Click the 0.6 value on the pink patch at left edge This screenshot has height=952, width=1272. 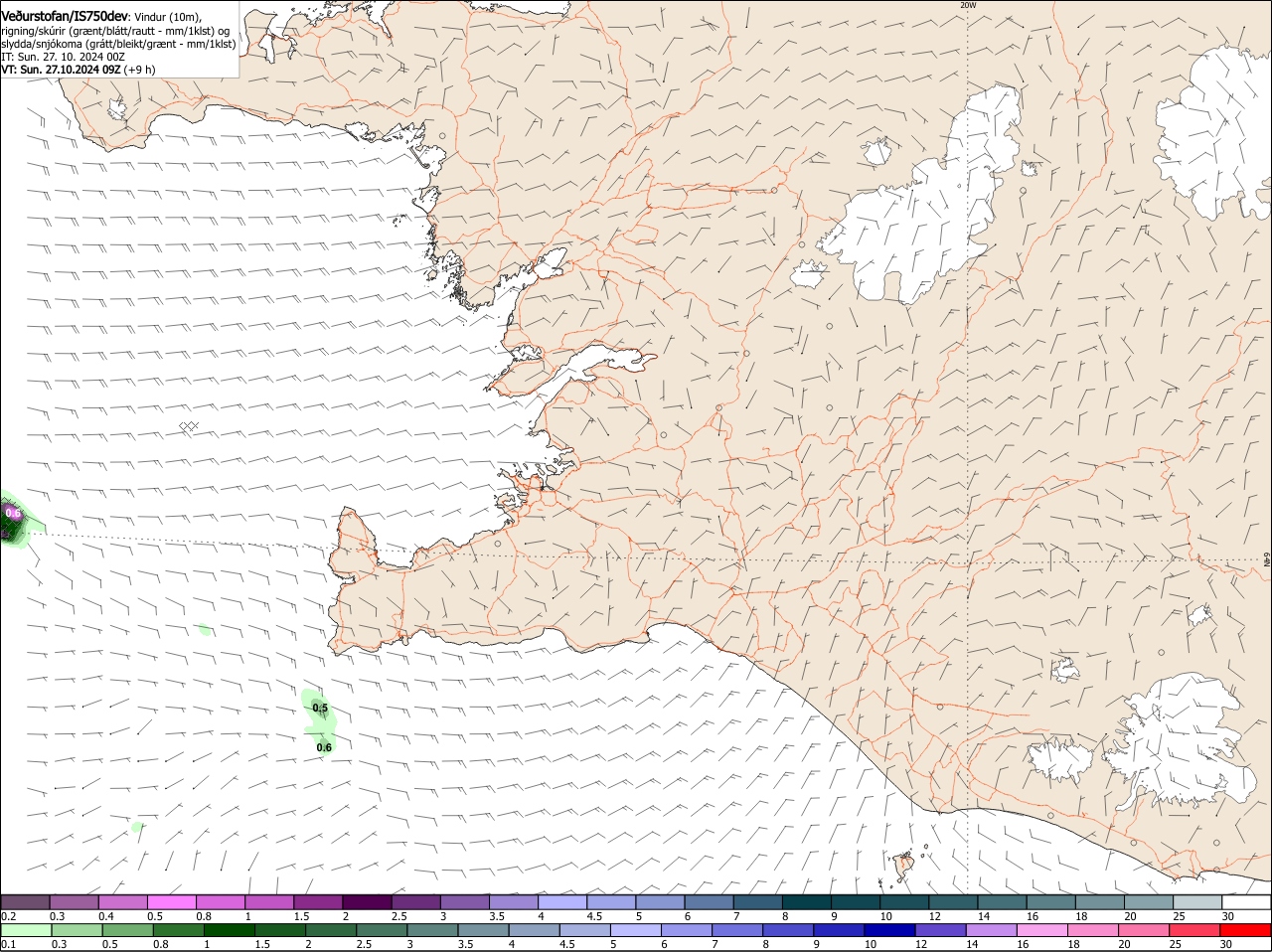coord(13,513)
